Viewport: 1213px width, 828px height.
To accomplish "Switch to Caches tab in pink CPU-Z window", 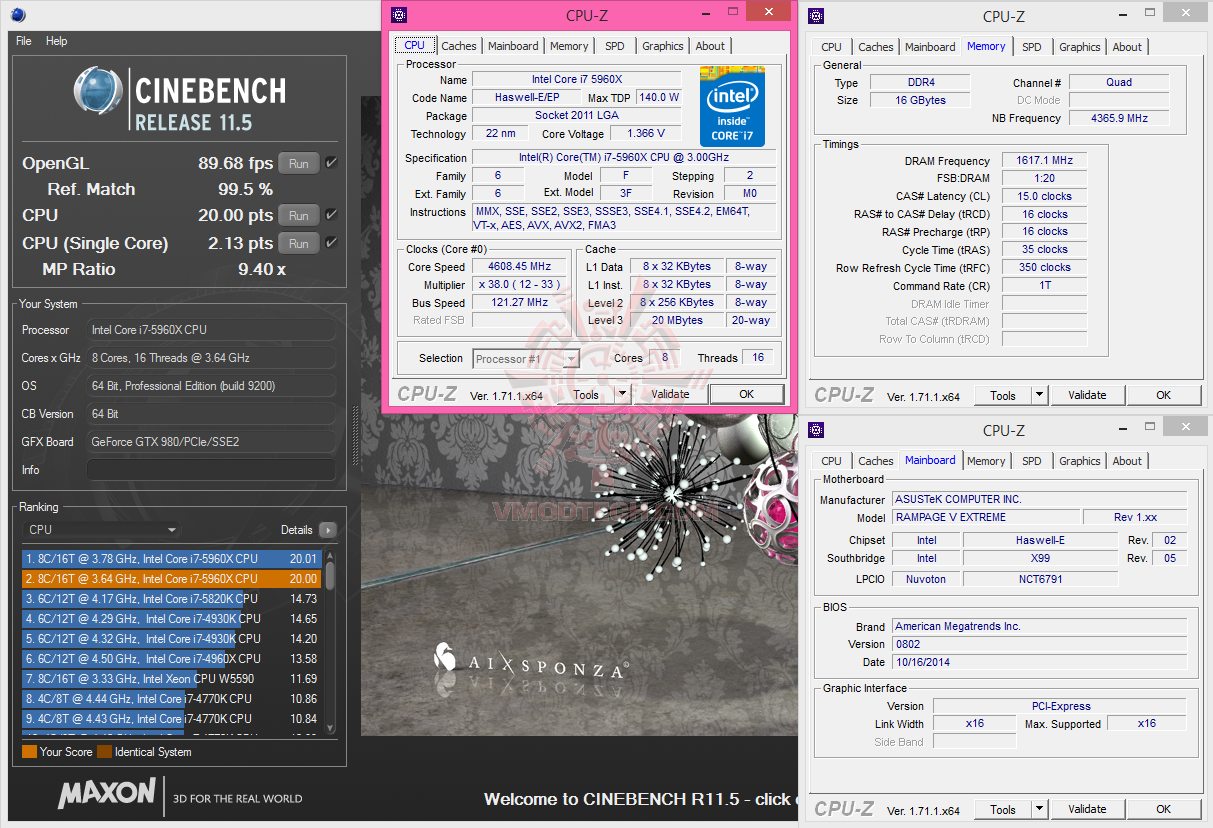I will pyautogui.click(x=459, y=46).
